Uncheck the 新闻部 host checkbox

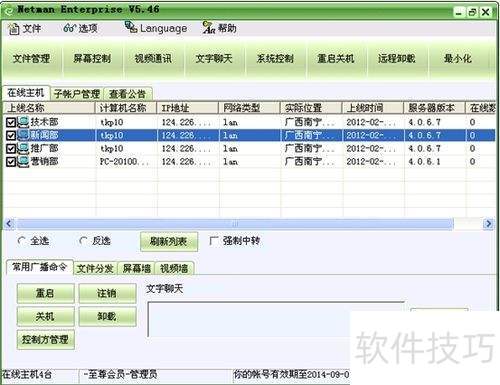(x=11, y=135)
